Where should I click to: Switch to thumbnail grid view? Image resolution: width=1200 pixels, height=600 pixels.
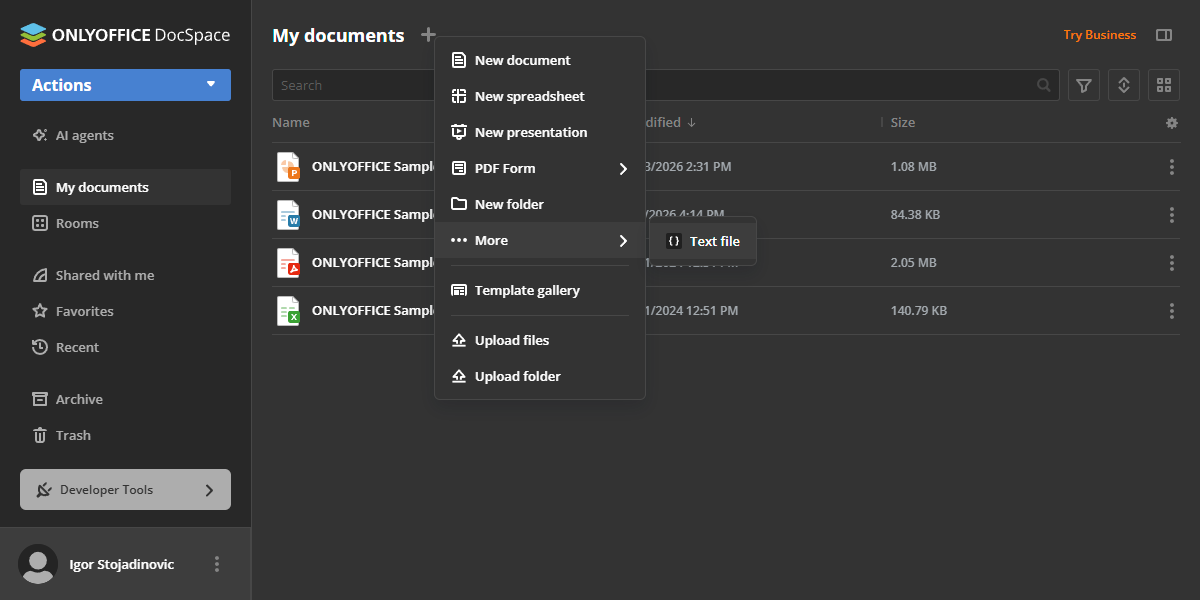[1163, 85]
